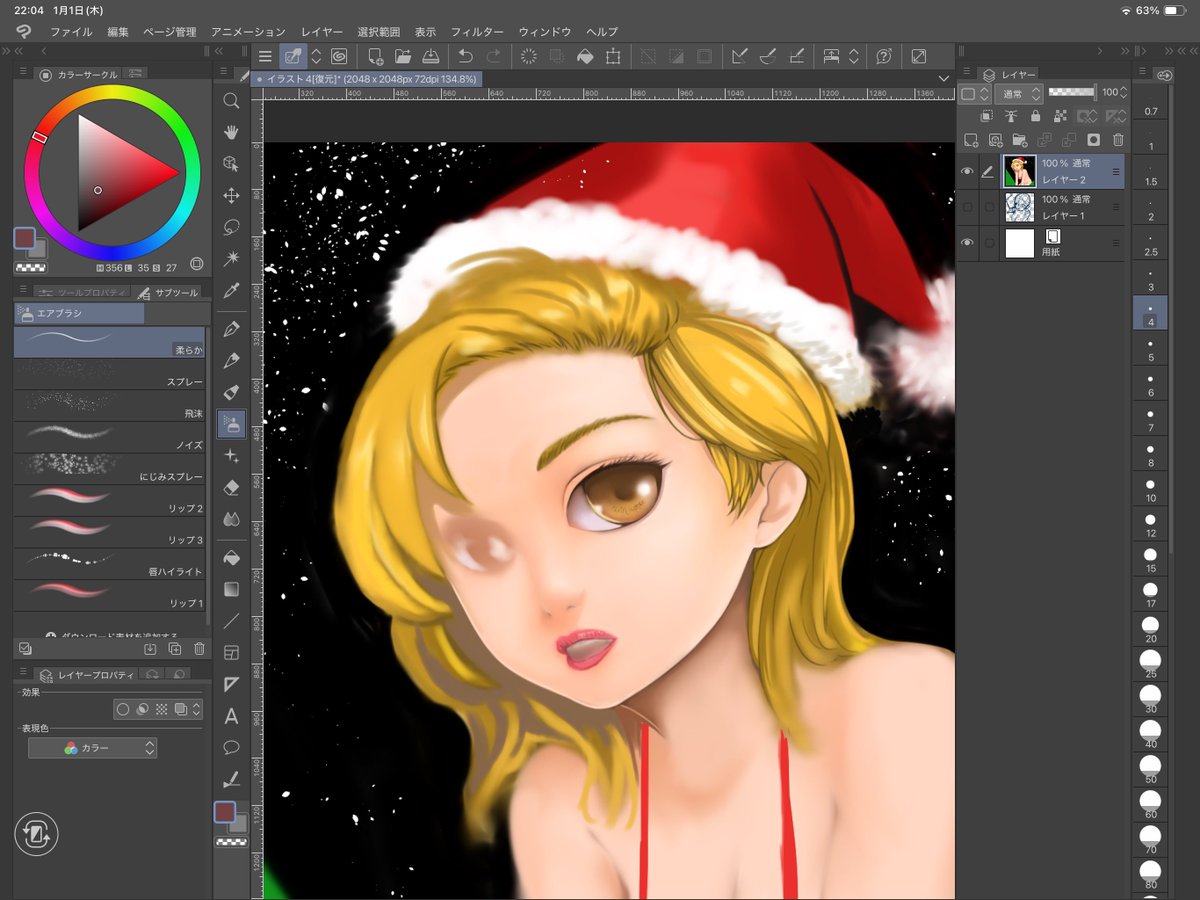Click the layer opacity slider bar
Viewport: 1200px width, 900px height.
(x=1072, y=92)
